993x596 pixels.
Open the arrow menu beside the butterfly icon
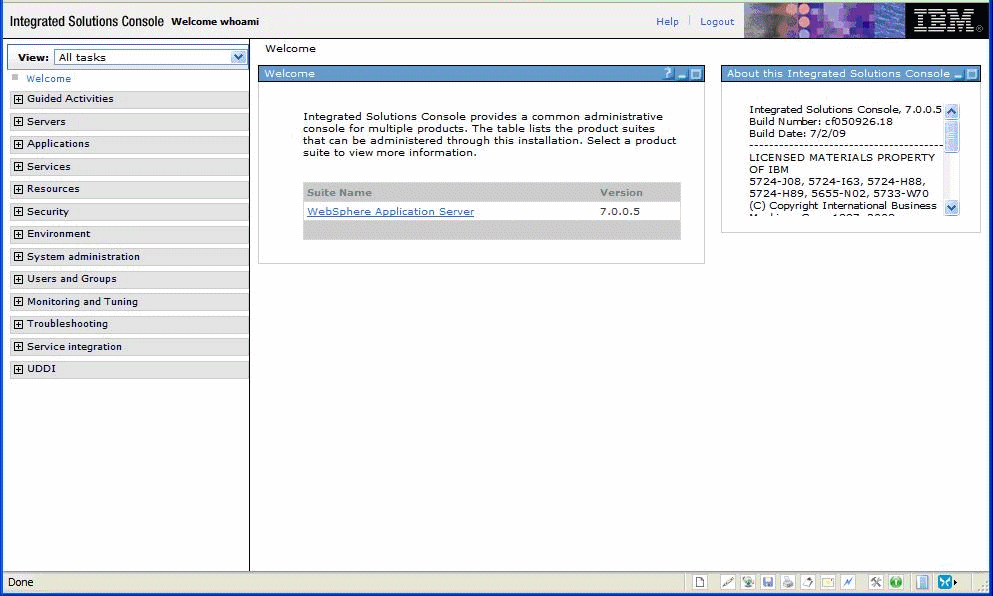click(x=955, y=582)
